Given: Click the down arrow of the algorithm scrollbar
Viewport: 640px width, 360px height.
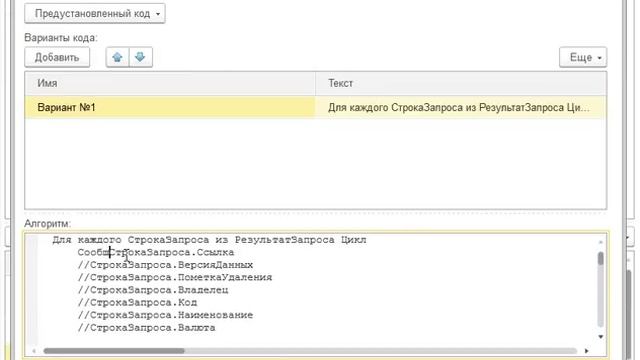Looking at the screenshot, I should click(x=600, y=337).
